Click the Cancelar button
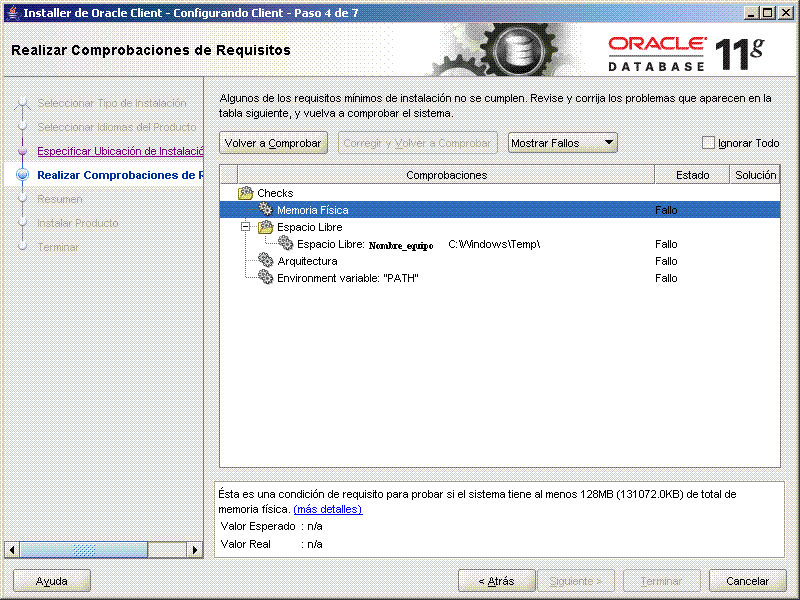This screenshot has height=600, width=800. click(747, 580)
